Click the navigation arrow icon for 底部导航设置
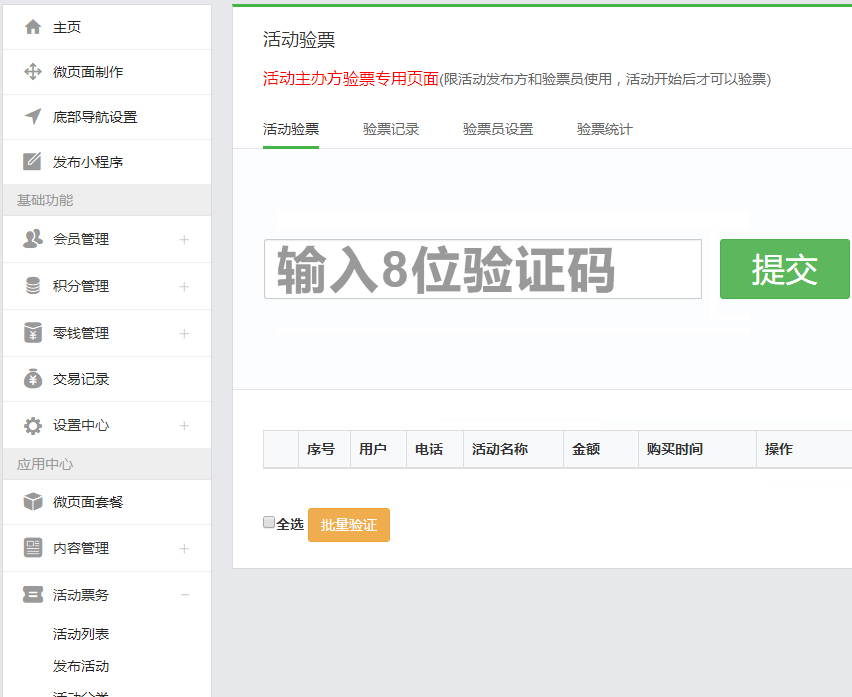Screen dimensions: 852x697 point(33,117)
